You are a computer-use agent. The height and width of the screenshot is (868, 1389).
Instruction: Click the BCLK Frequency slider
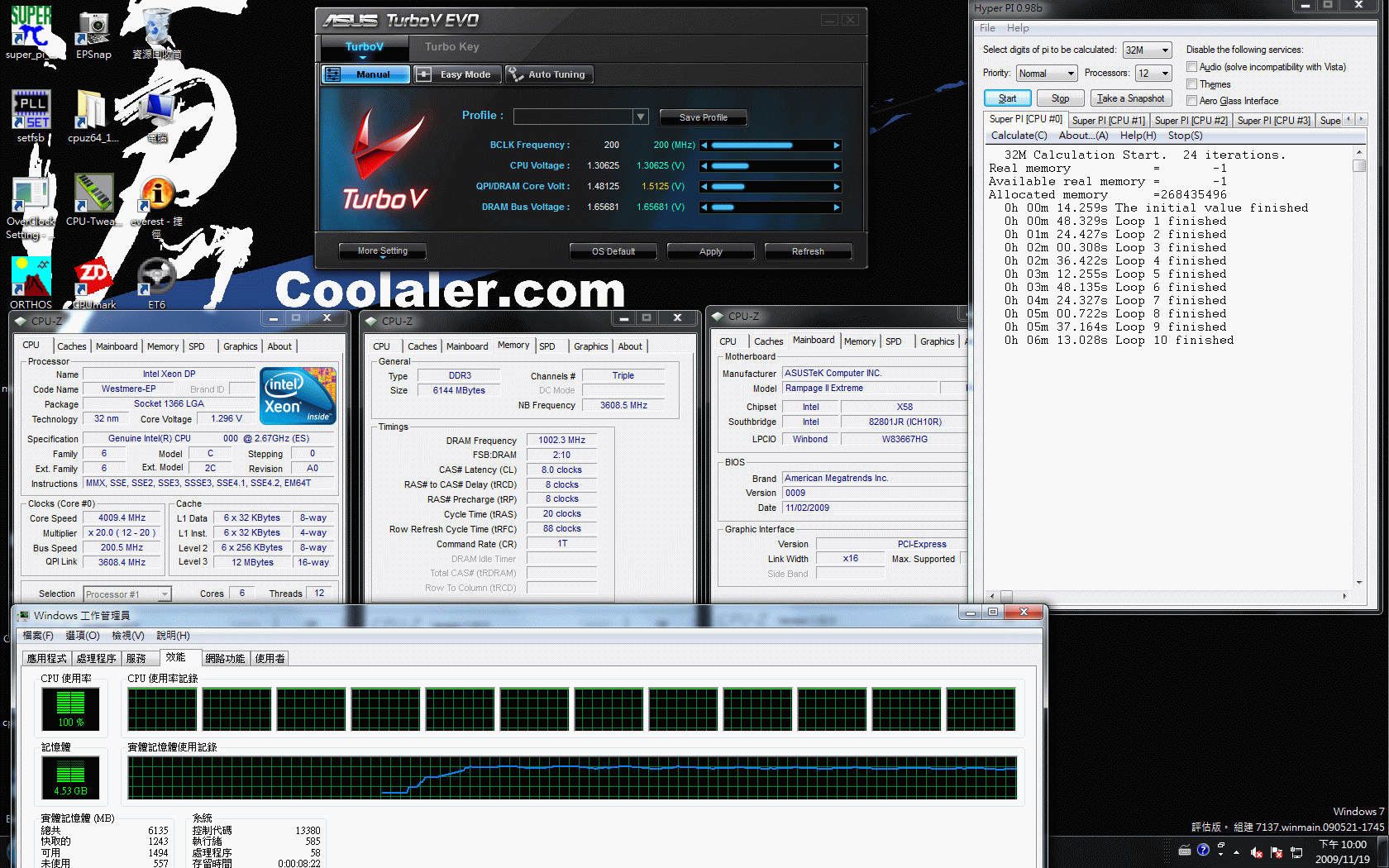(x=771, y=145)
